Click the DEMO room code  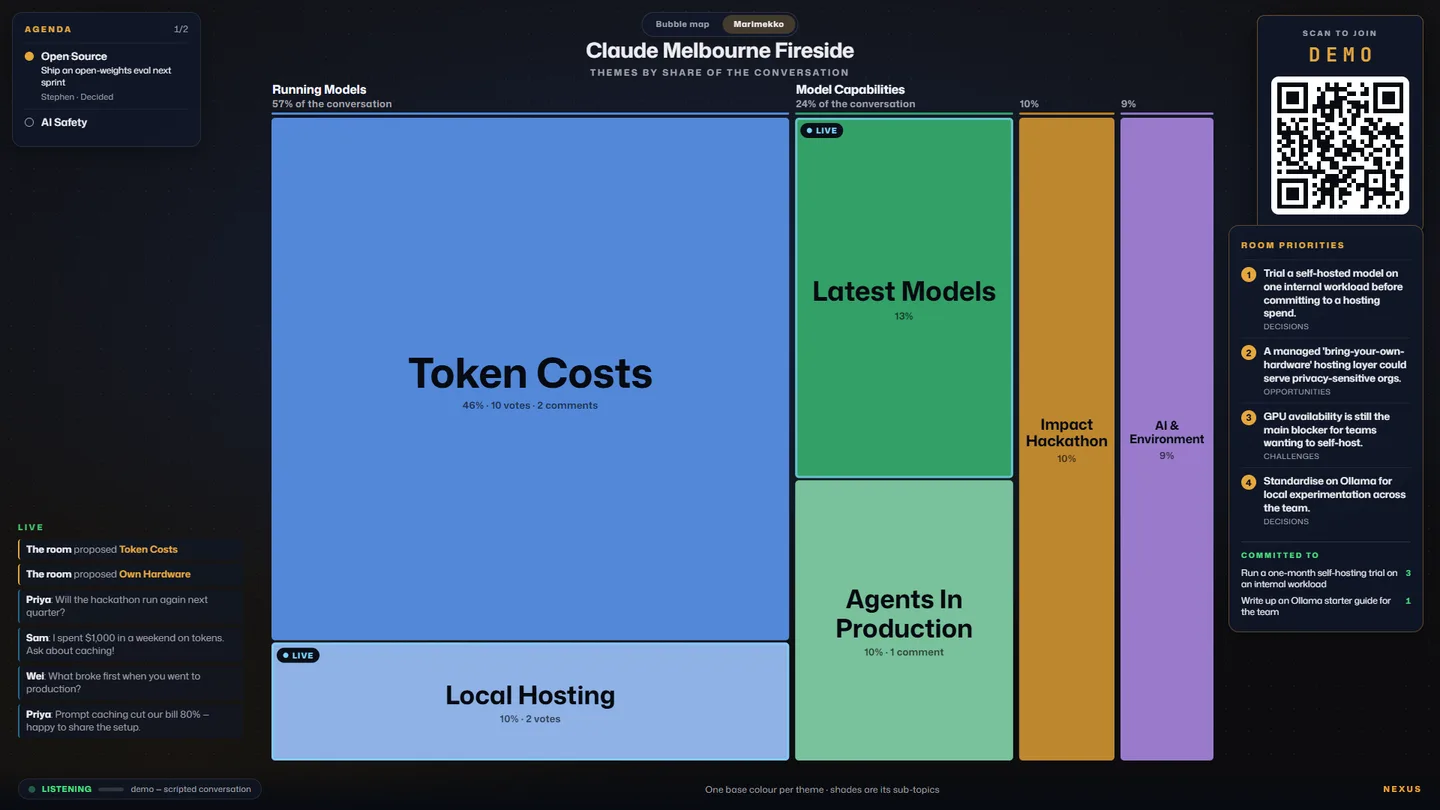(x=1340, y=55)
